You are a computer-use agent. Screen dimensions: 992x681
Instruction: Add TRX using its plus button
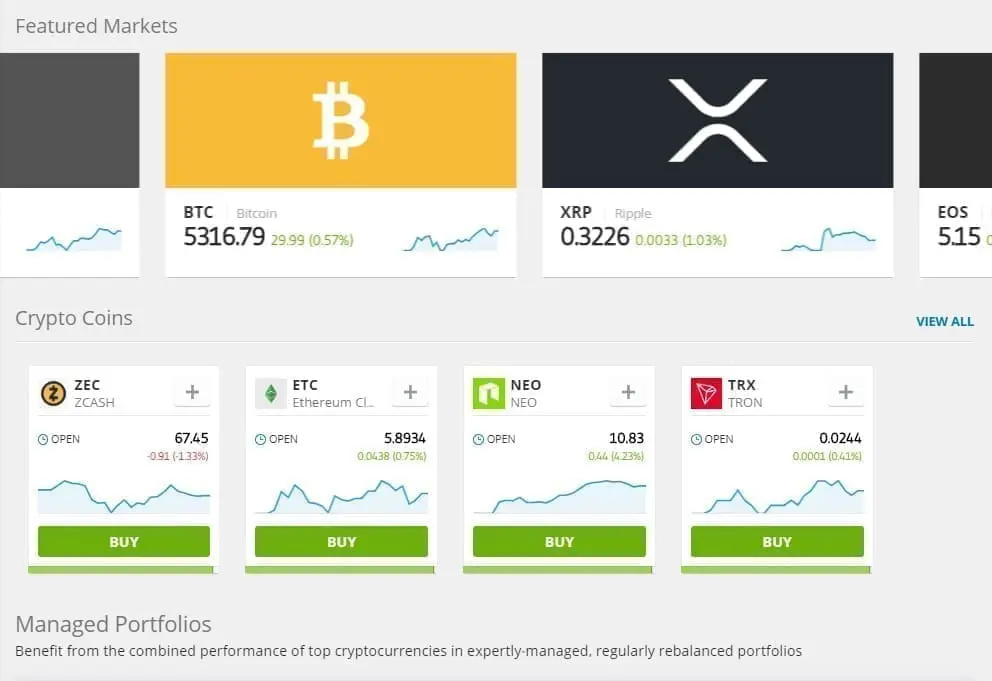coord(844,392)
